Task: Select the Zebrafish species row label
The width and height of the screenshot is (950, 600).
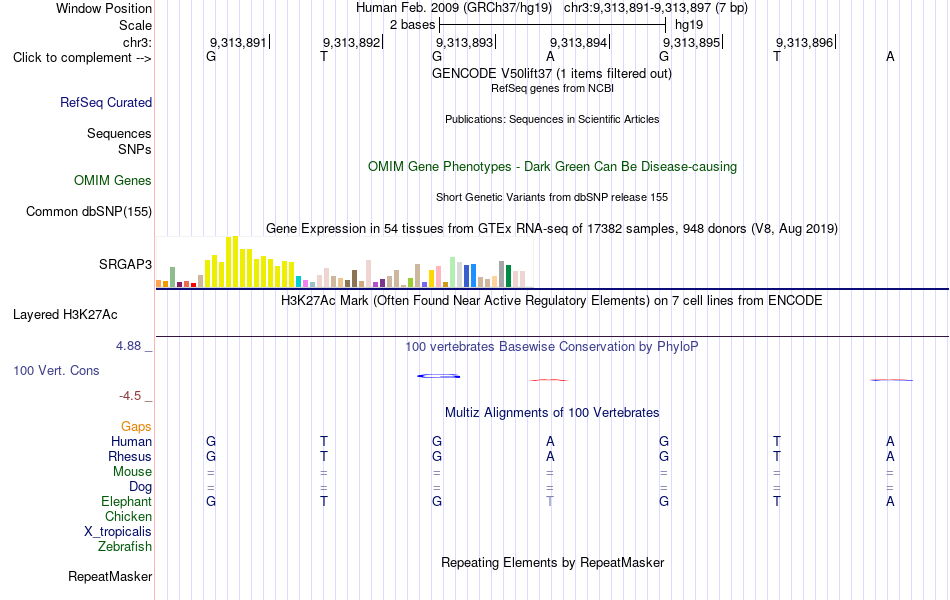Action: (125, 547)
